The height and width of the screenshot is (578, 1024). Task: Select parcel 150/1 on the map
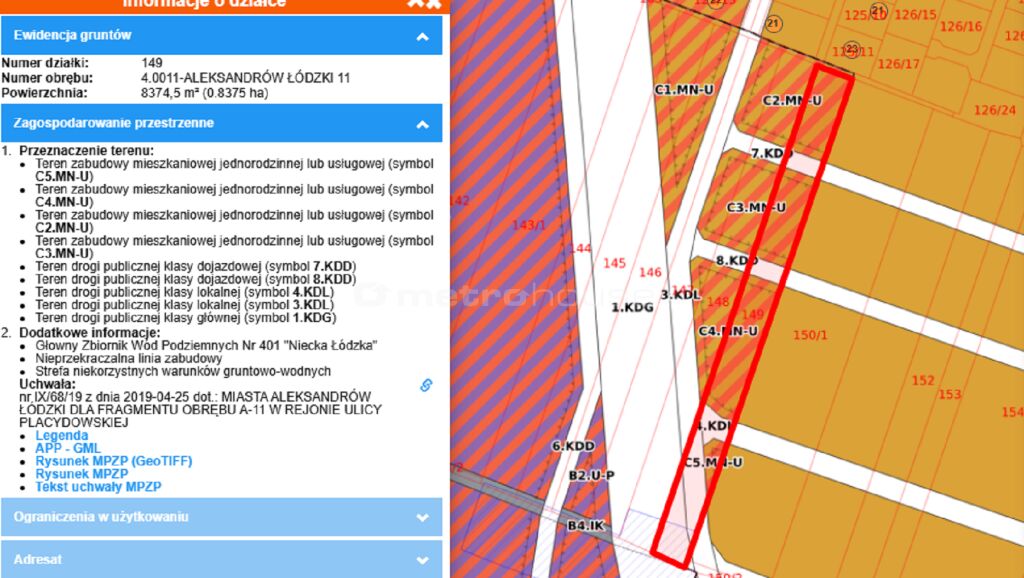click(810, 335)
